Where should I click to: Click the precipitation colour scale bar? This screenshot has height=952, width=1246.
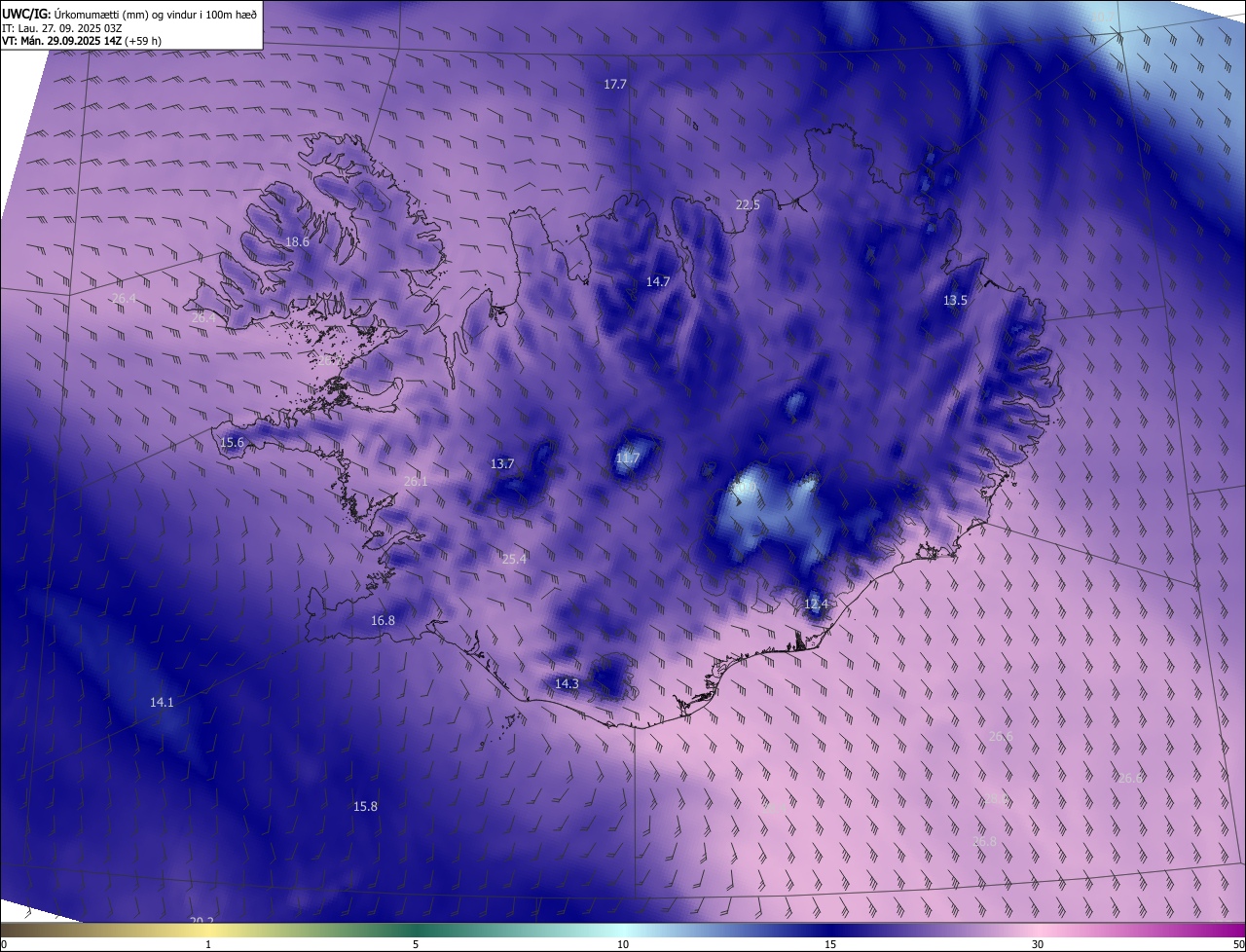click(x=623, y=931)
